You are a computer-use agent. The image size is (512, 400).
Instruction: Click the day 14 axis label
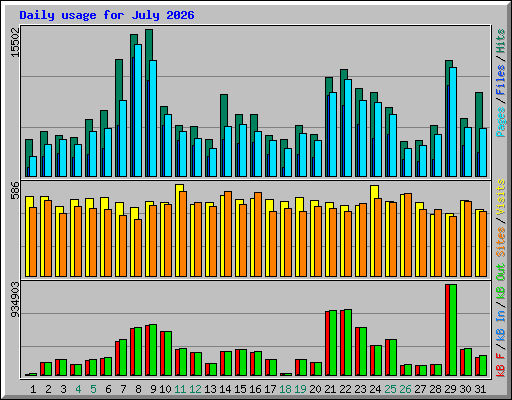point(225,389)
